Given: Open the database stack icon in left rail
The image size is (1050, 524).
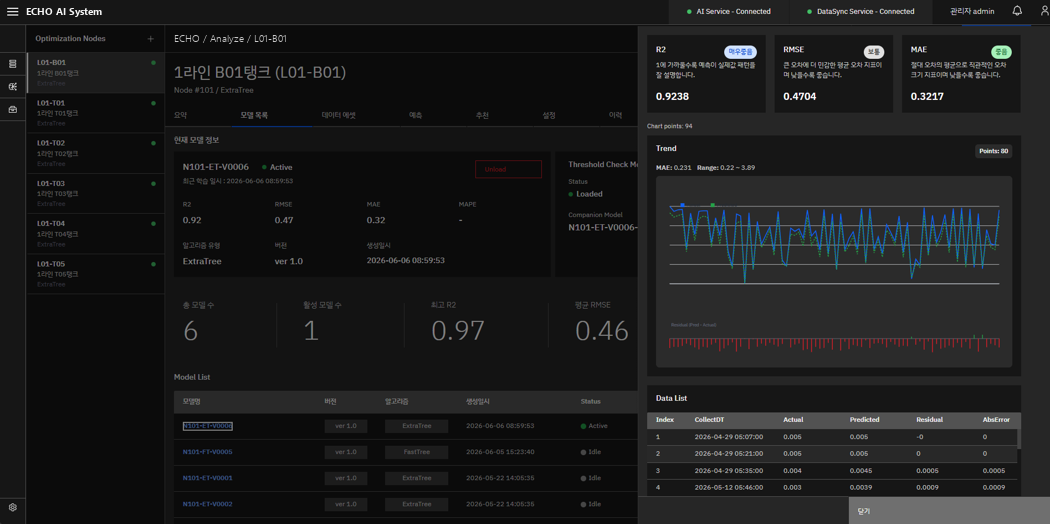Looking at the screenshot, I should (x=13, y=64).
